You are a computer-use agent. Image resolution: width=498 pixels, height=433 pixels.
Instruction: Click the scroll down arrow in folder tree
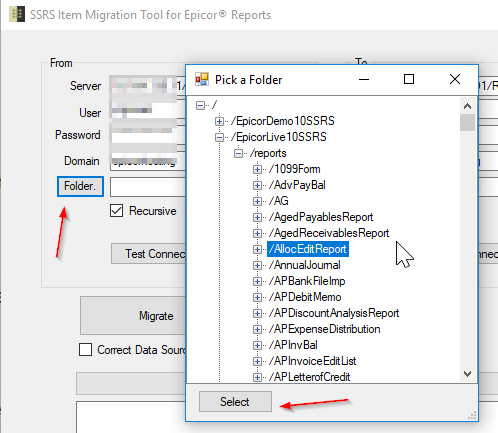tap(467, 374)
